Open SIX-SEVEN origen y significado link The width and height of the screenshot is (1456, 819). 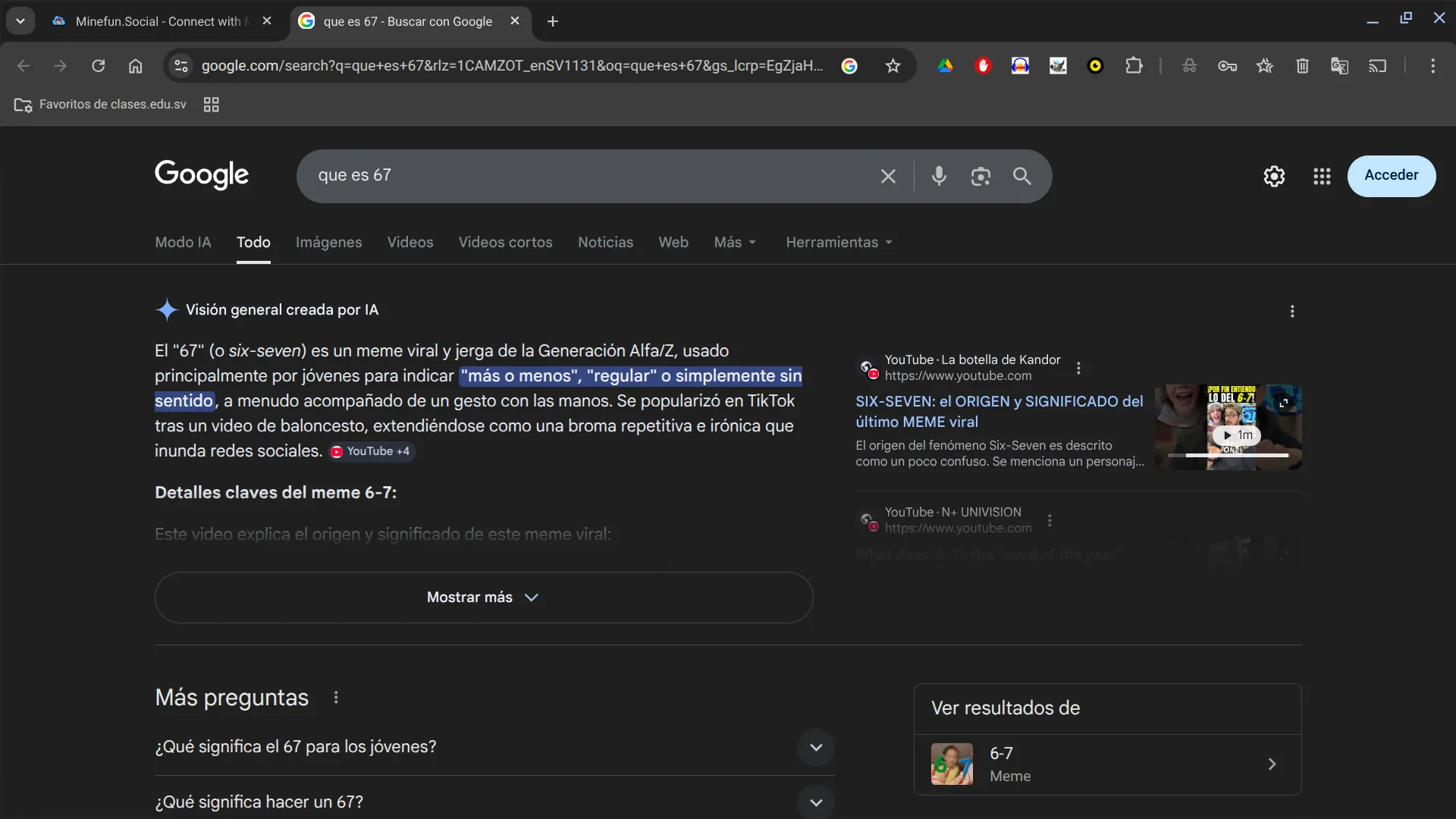999,412
